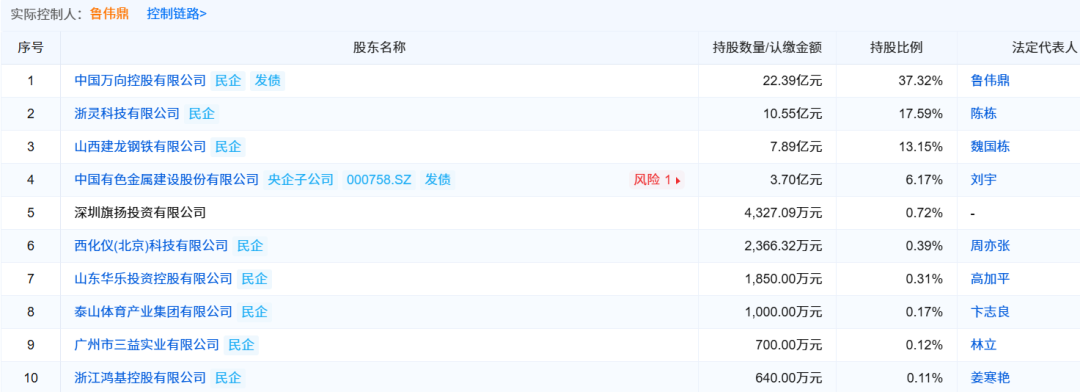Open the 控制链路 expander link
The image size is (1080, 392).
(x=176, y=13)
